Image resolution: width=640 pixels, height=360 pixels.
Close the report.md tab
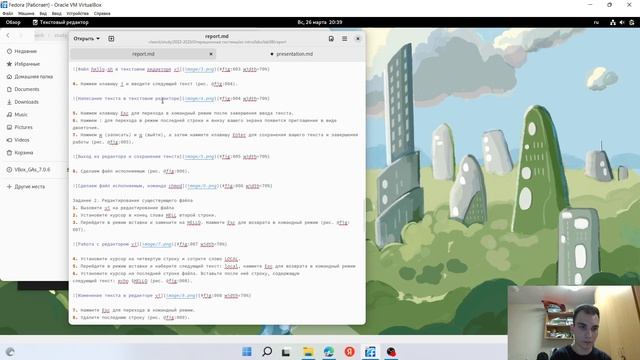tap(211, 54)
